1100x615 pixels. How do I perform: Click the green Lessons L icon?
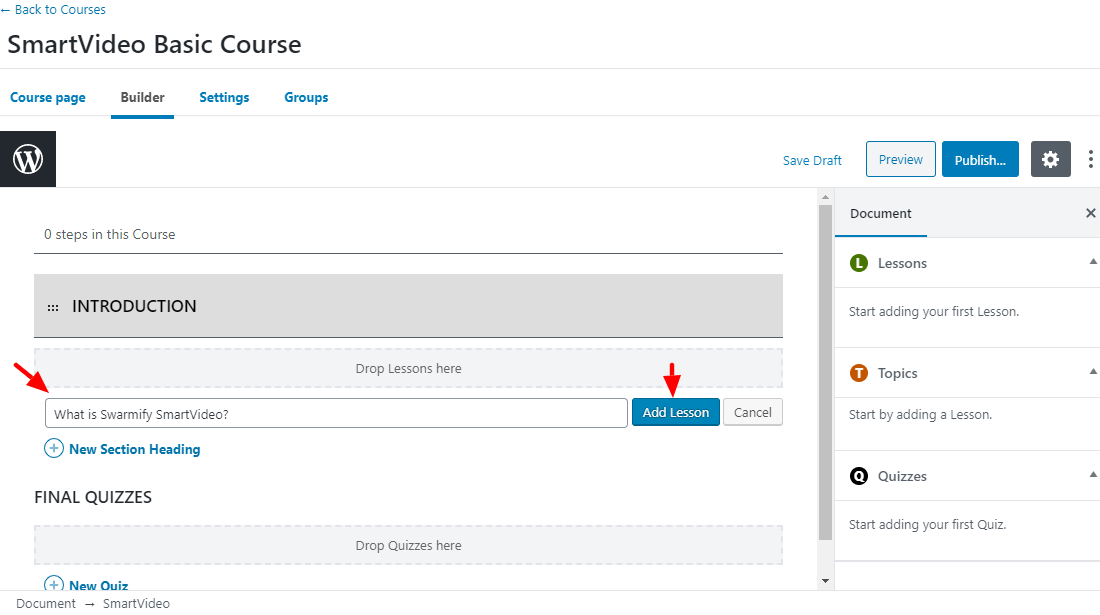(859, 263)
